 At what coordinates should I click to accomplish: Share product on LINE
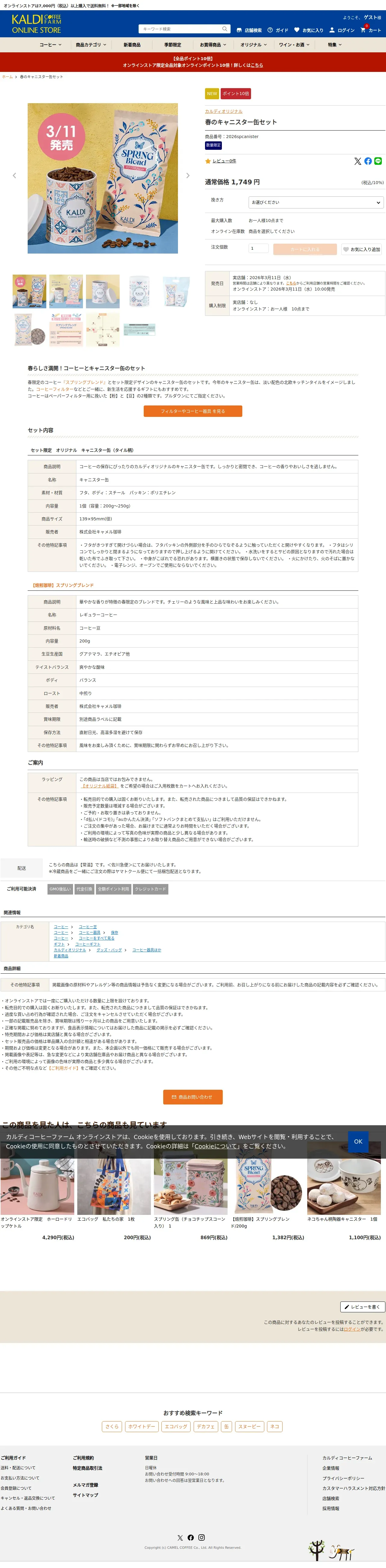coord(378,161)
